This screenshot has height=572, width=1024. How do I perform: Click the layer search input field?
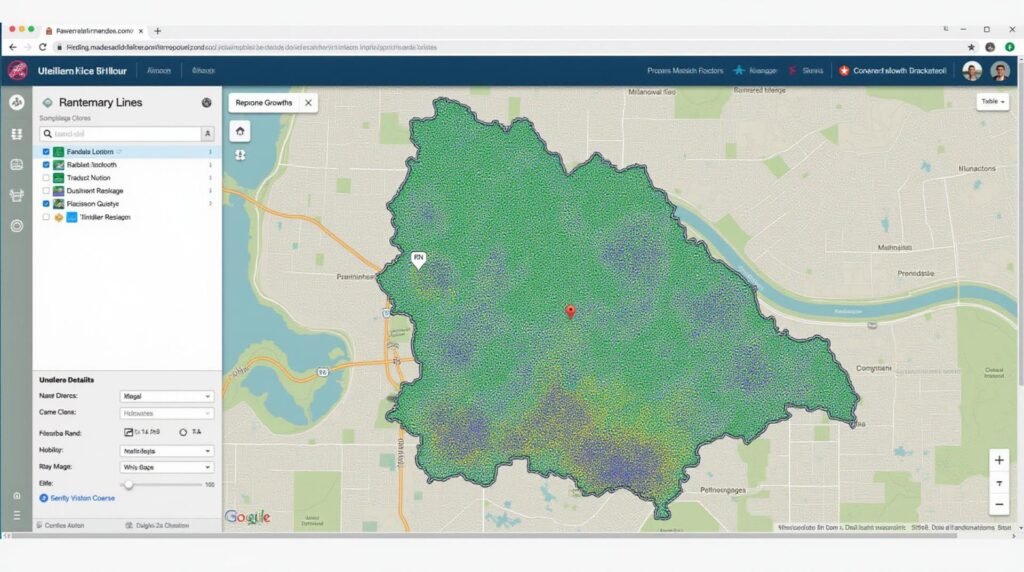pyautogui.click(x=121, y=134)
